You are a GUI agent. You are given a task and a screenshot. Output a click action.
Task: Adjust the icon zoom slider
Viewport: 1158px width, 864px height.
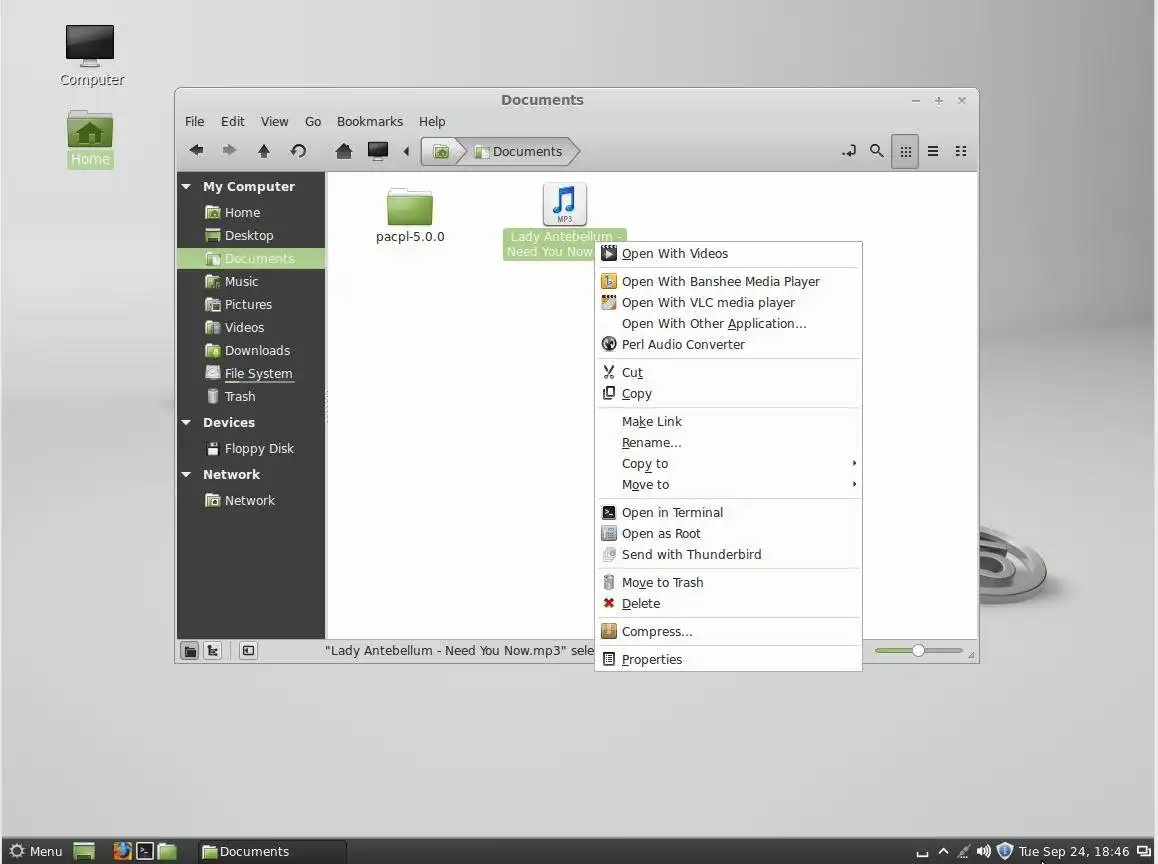(x=918, y=651)
